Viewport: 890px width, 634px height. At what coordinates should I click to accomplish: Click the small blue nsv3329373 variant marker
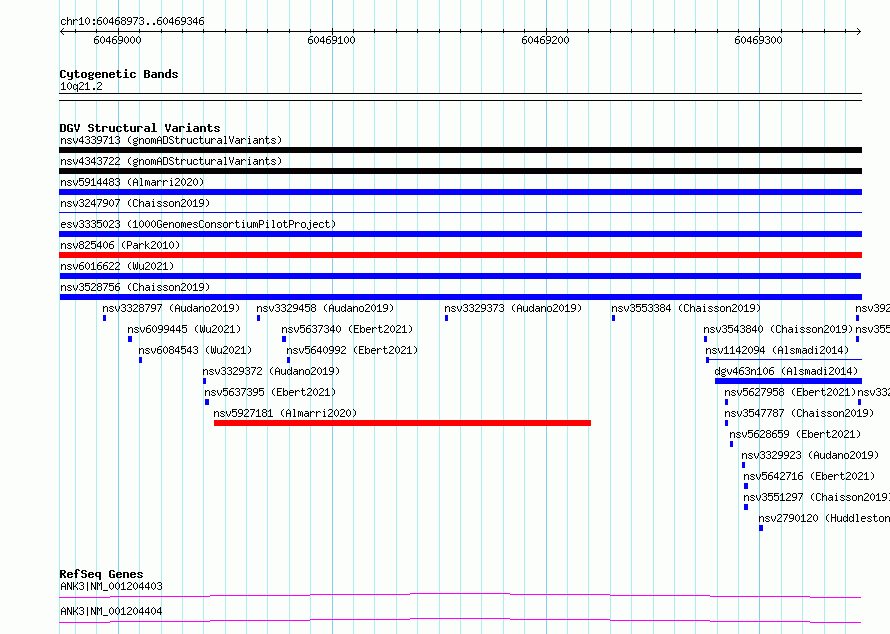[x=447, y=318]
